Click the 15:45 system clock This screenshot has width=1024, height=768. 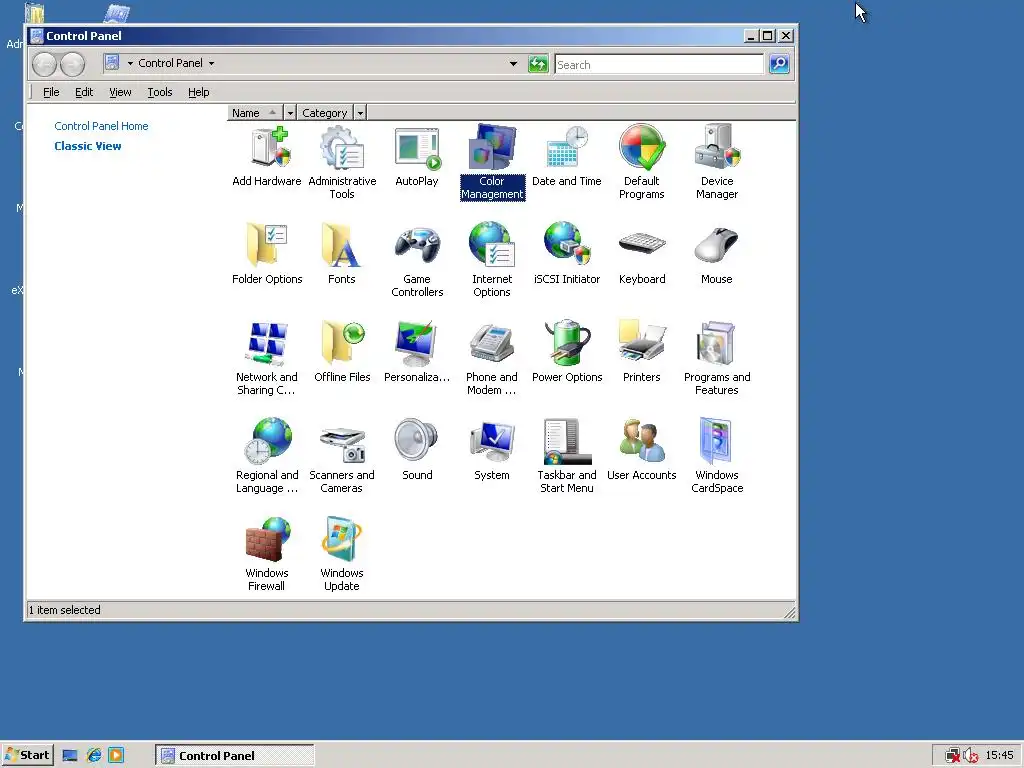coord(999,756)
